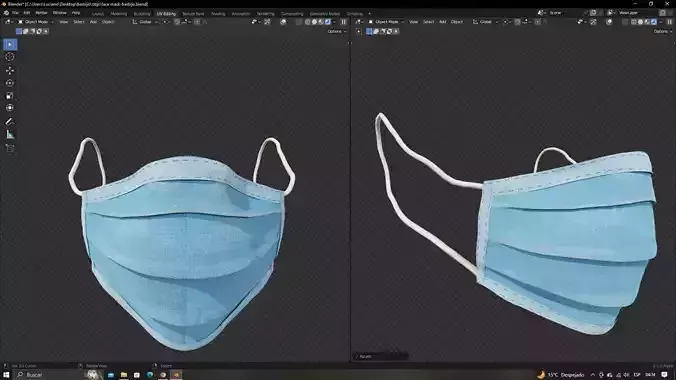Open Add menu in right viewport header
The image size is (676, 380).
click(442, 22)
